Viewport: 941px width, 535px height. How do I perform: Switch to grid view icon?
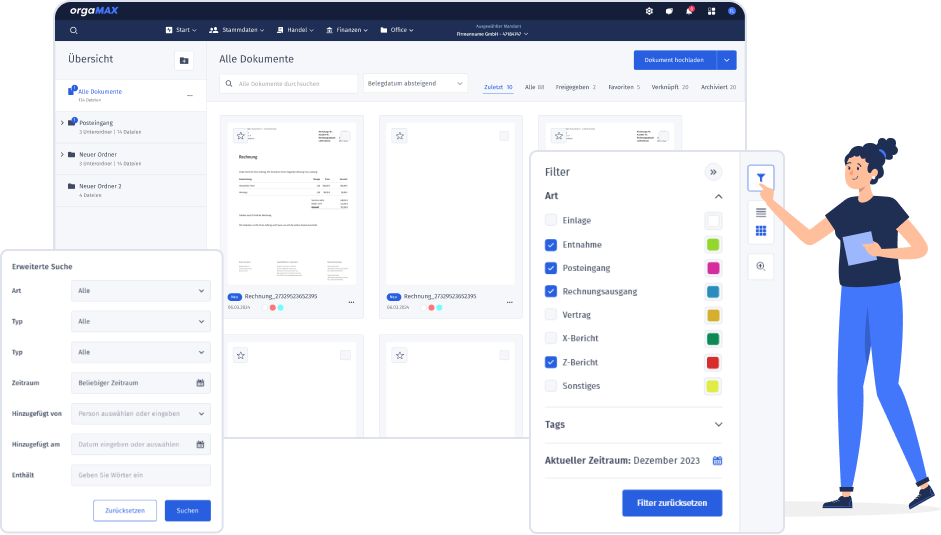760,231
